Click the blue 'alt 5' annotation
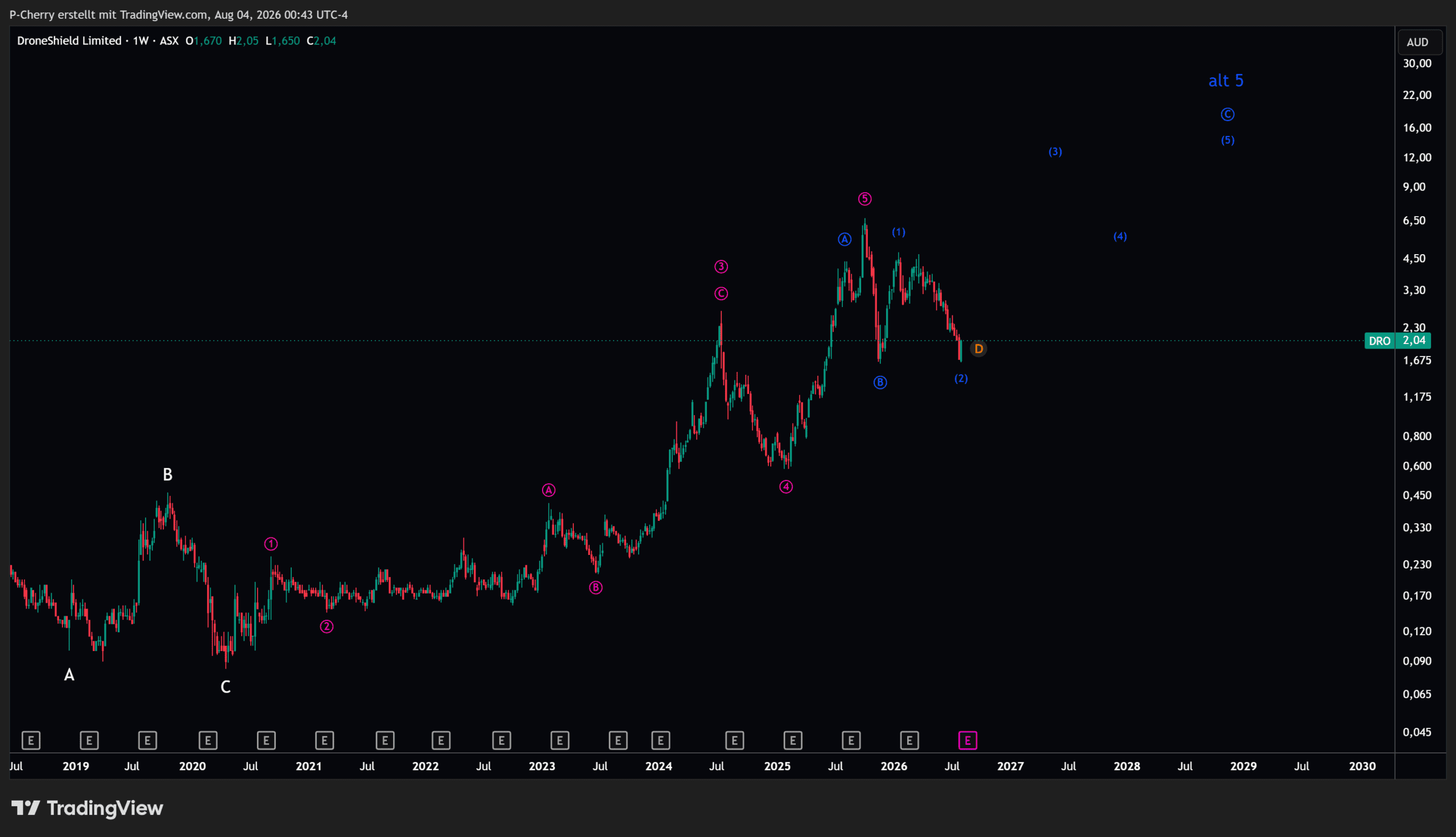 coord(1226,81)
